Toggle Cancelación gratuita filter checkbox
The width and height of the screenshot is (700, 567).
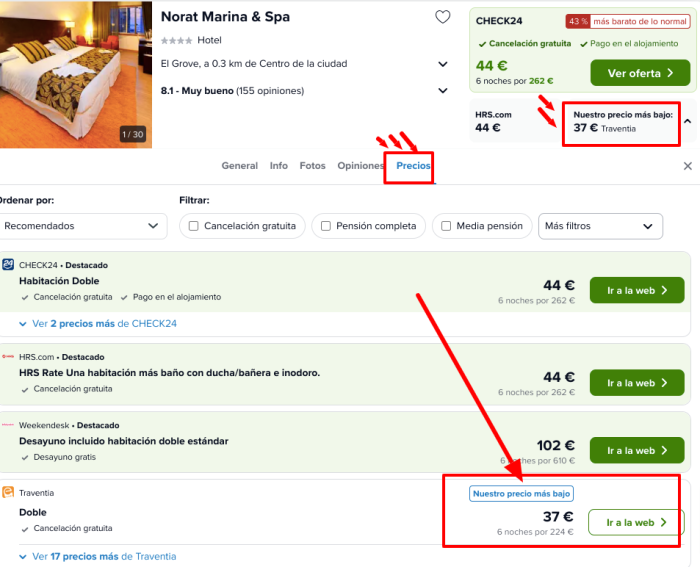(193, 226)
